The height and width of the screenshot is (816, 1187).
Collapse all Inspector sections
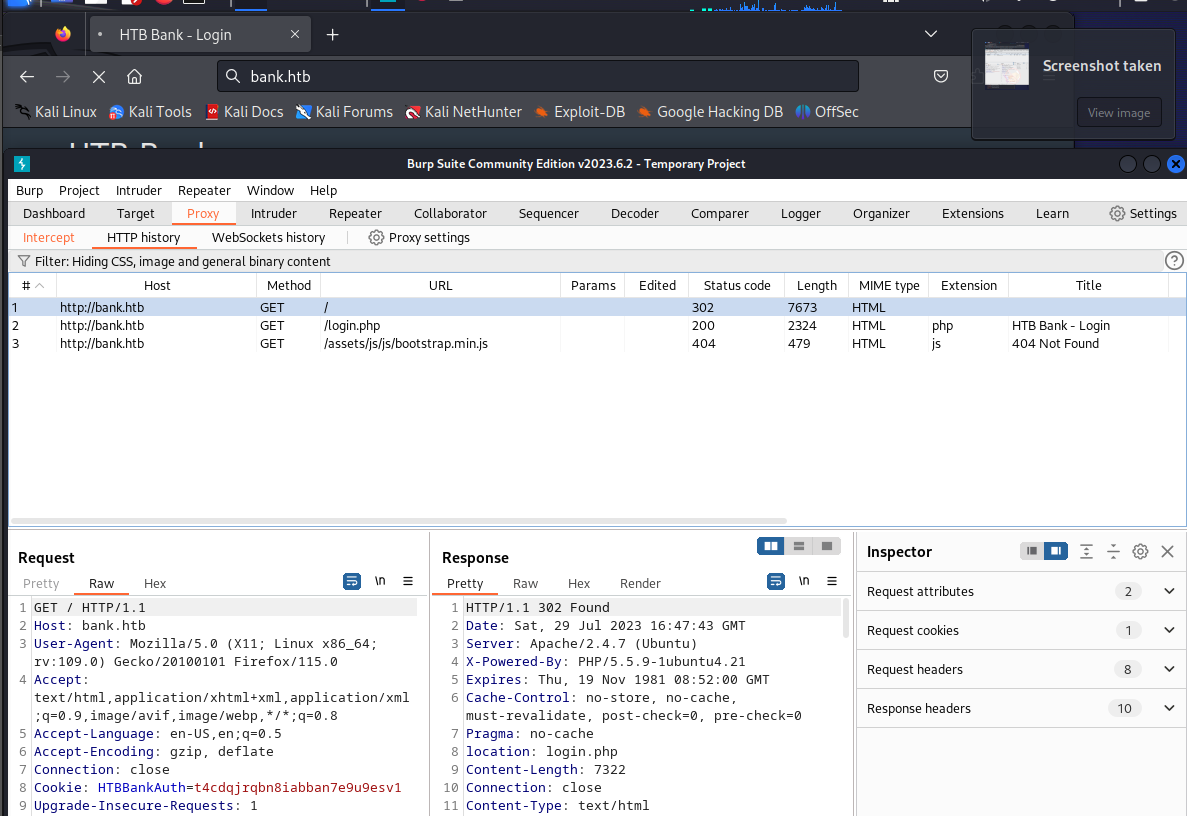(1114, 552)
